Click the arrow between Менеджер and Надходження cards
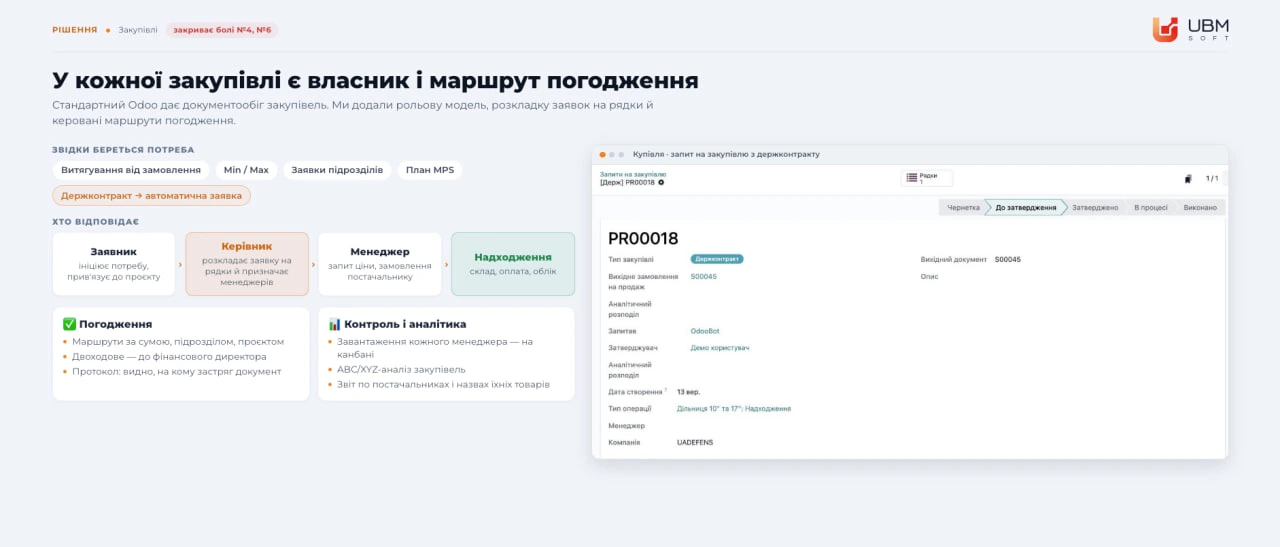The height and width of the screenshot is (547, 1280). (446, 265)
